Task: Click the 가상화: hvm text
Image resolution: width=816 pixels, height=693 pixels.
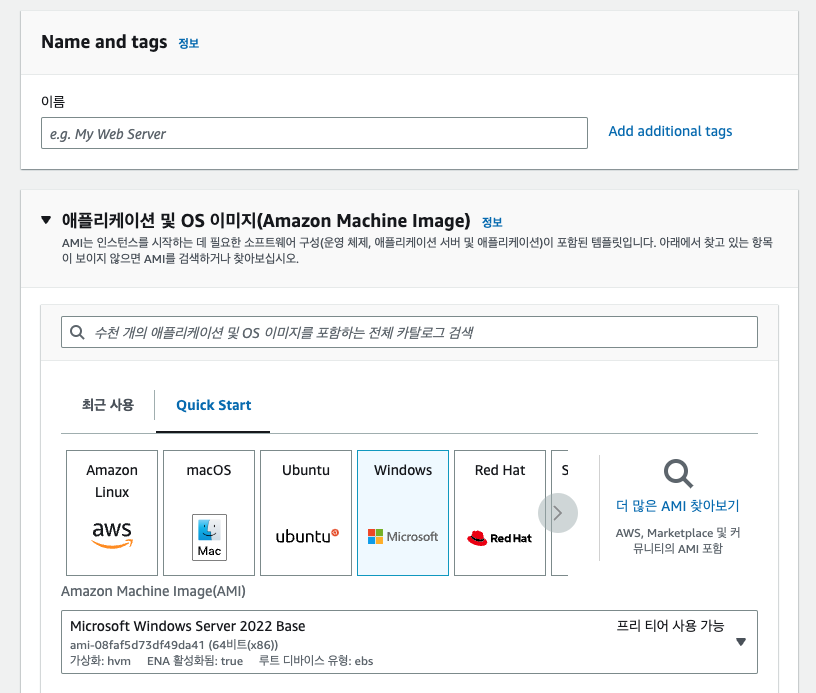Action: [100, 661]
